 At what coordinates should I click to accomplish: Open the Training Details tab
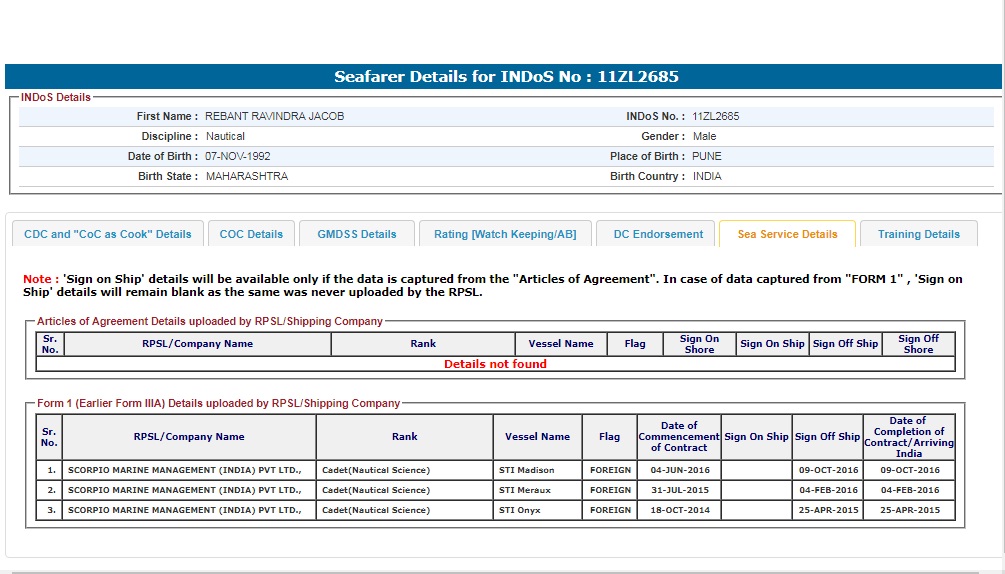(918, 234)
